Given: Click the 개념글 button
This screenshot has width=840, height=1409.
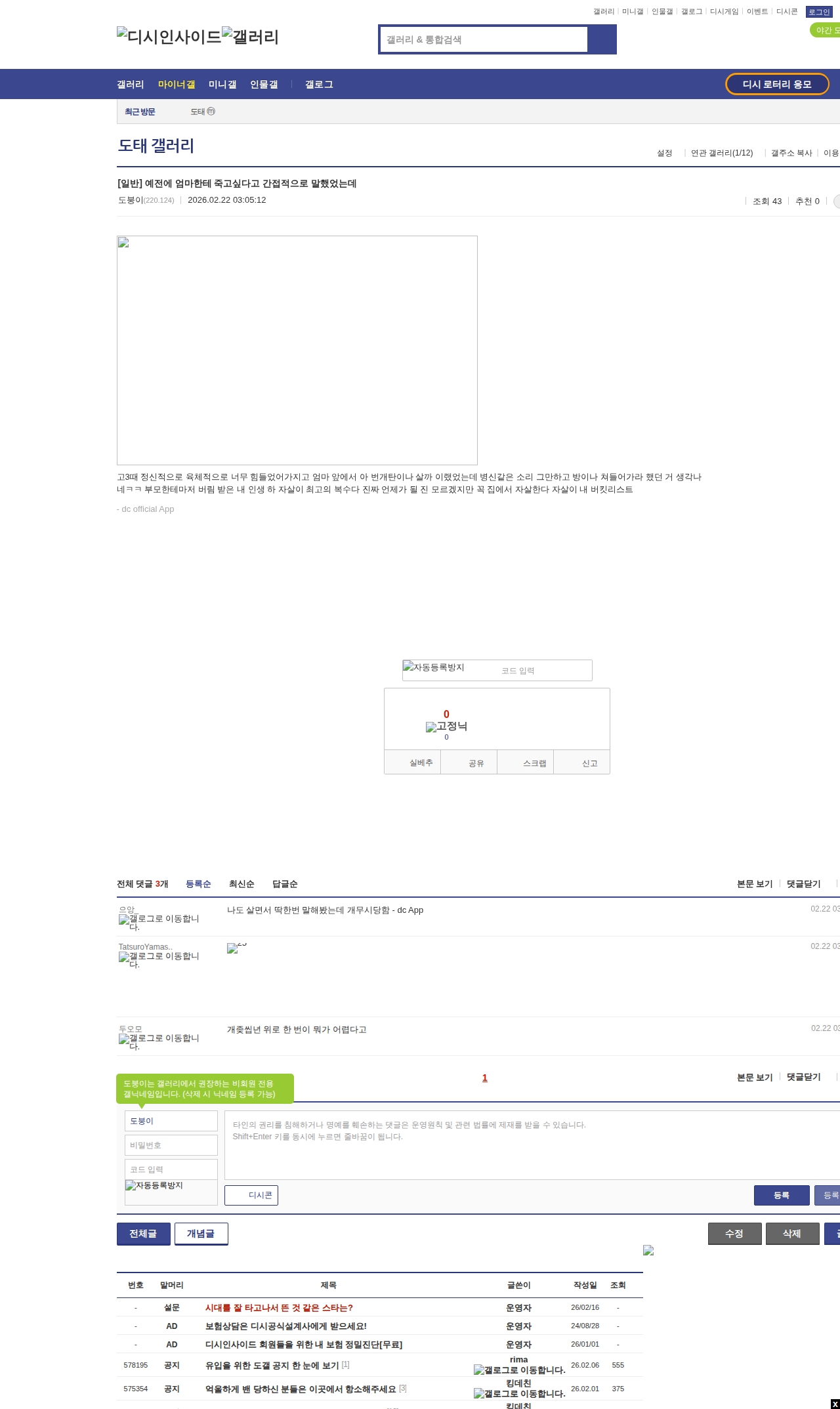Looking at the screenshot, I should coord(201,1234).
